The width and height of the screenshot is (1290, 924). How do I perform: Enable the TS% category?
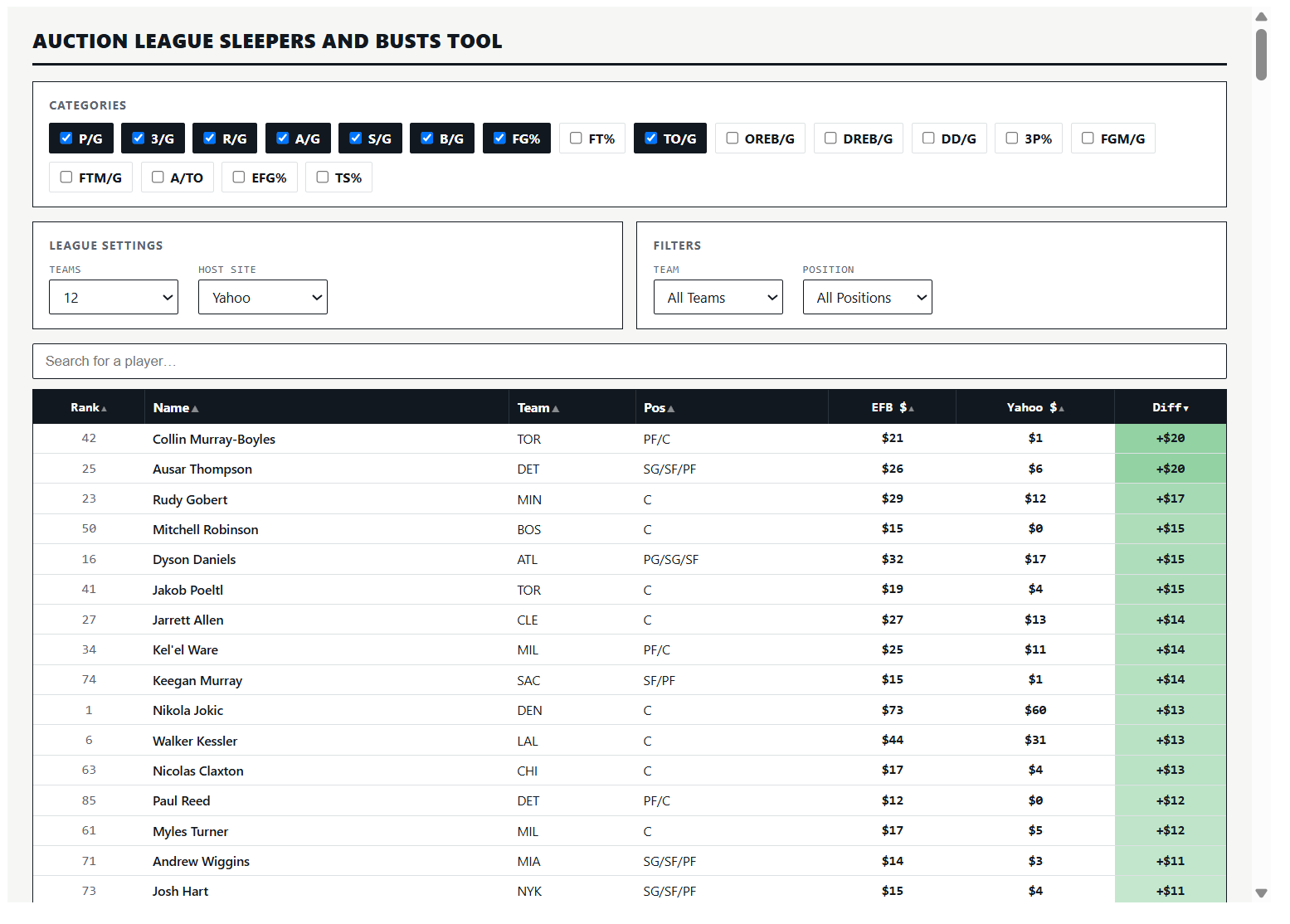[323, 178]
